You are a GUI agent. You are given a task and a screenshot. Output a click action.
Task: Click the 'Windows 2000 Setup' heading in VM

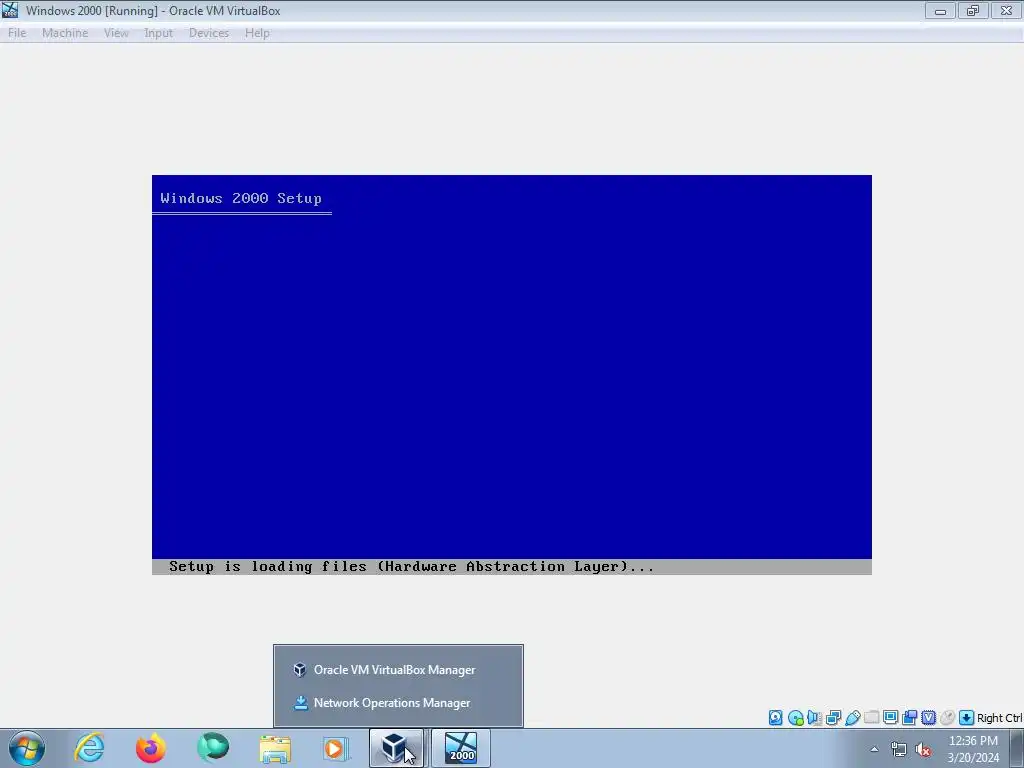pos(241,199)
